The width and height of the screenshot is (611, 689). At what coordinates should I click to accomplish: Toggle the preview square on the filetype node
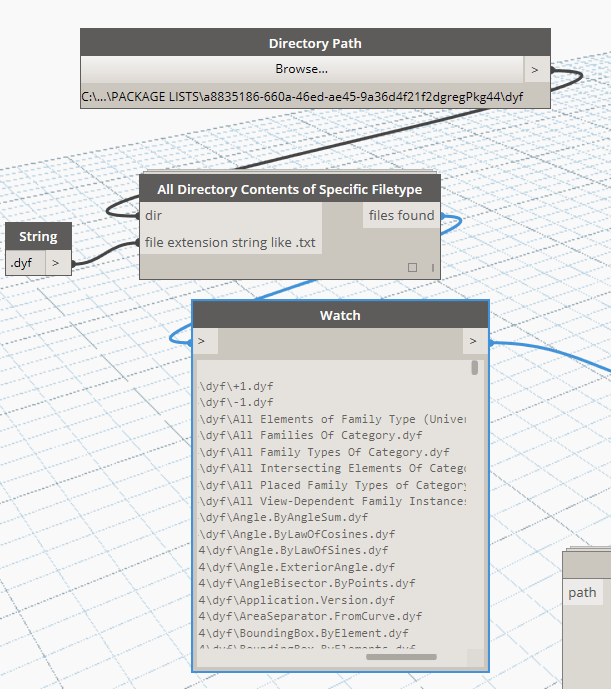click(x=412, y=267)
